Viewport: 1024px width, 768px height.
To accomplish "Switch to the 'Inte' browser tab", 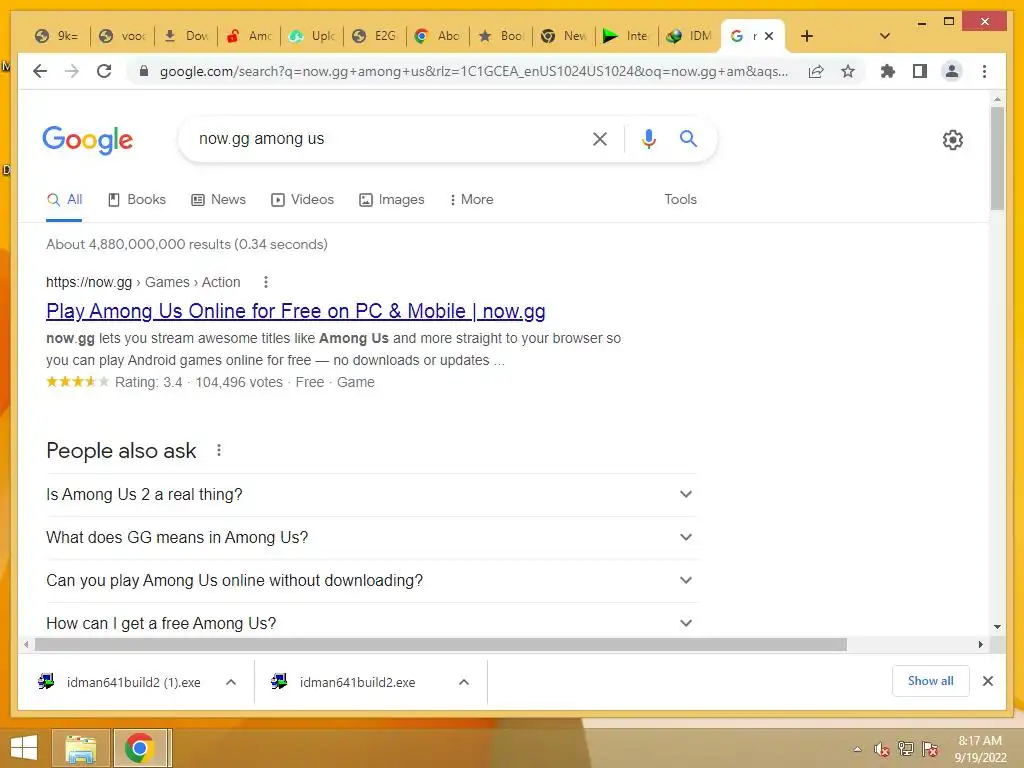I will click(628, 36).
